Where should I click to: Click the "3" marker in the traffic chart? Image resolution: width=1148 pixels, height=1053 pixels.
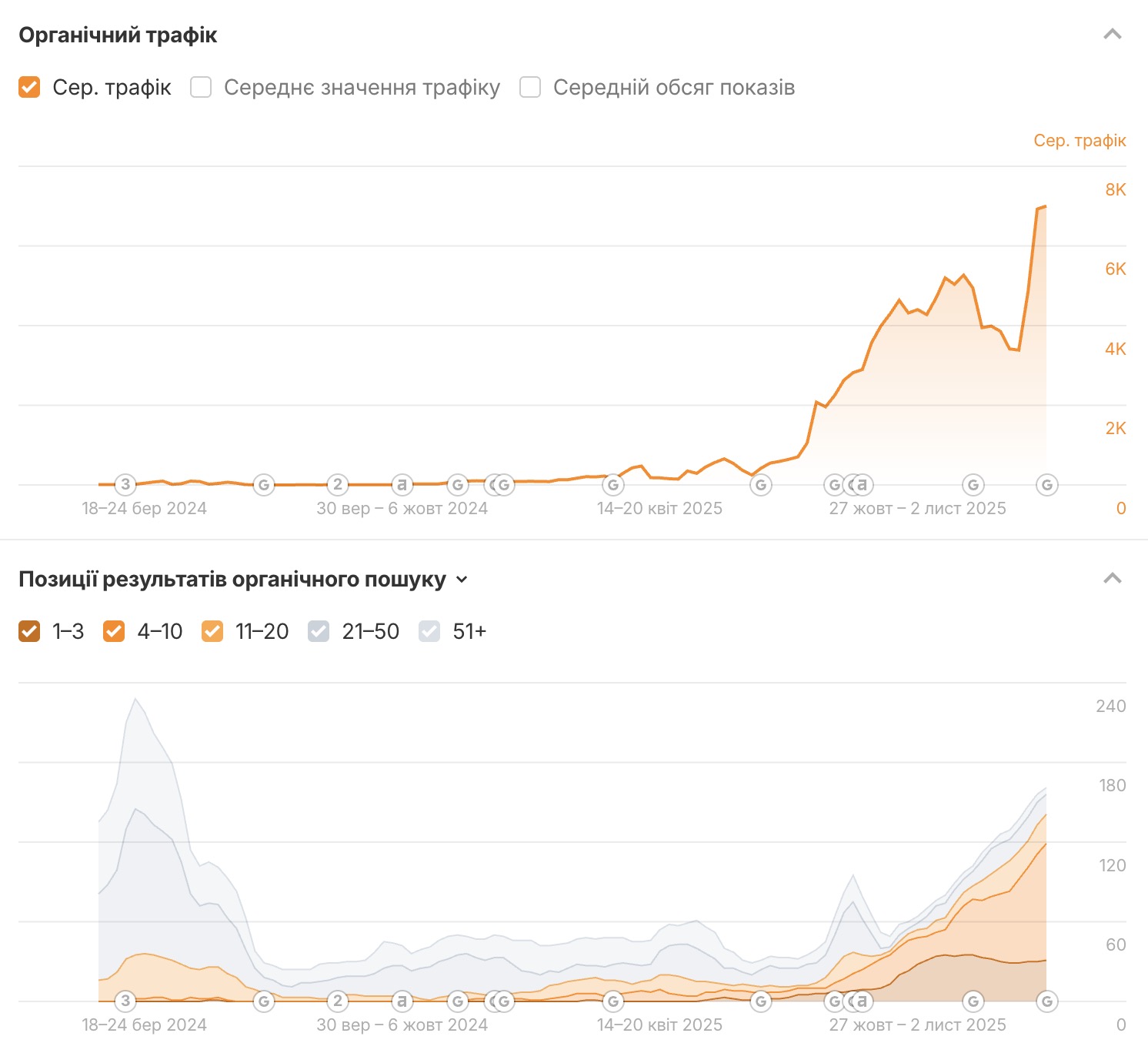point(125,484)
